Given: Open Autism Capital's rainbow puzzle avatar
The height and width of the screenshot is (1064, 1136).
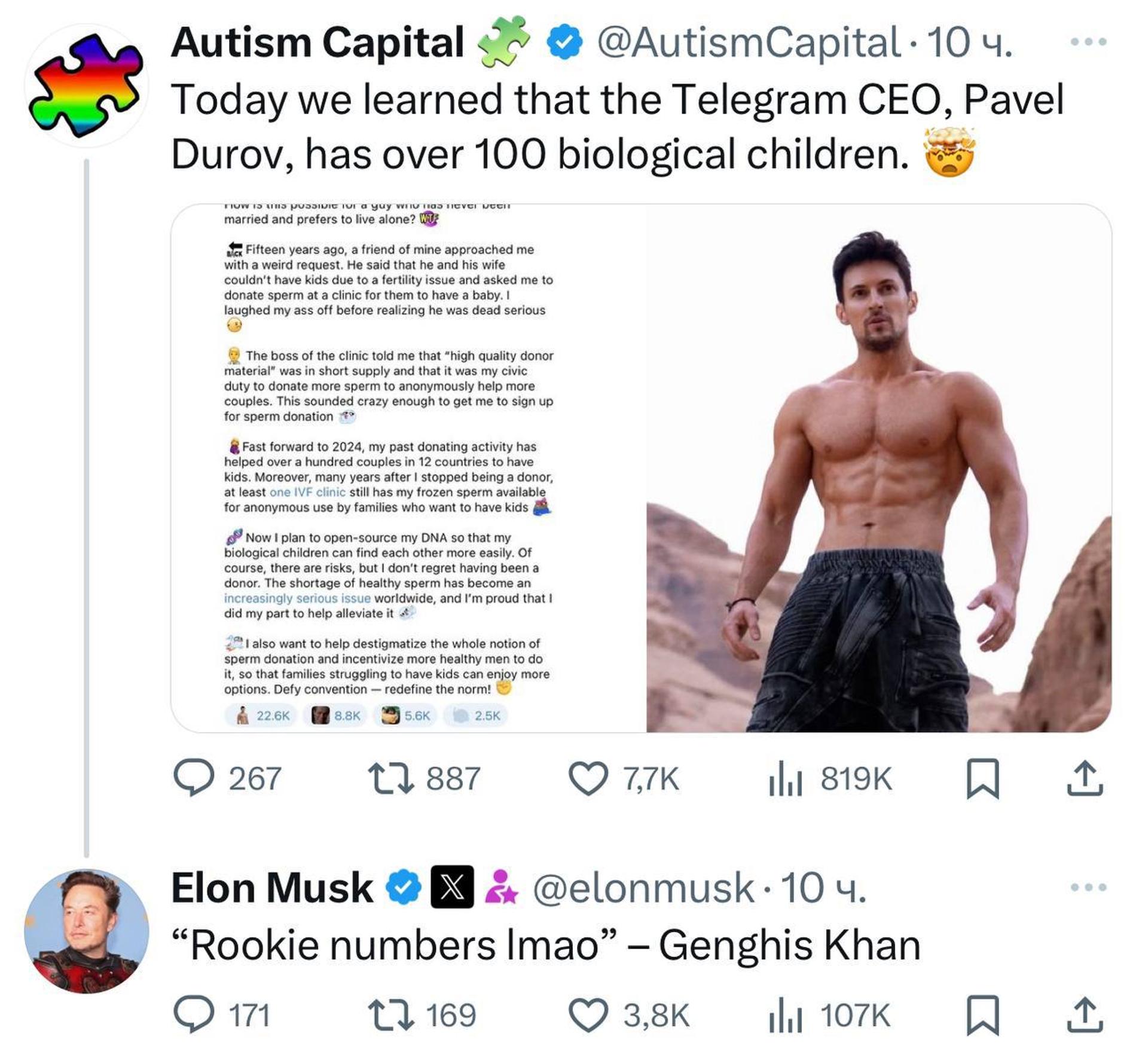Looking at the screenshot, I should 87,85.
